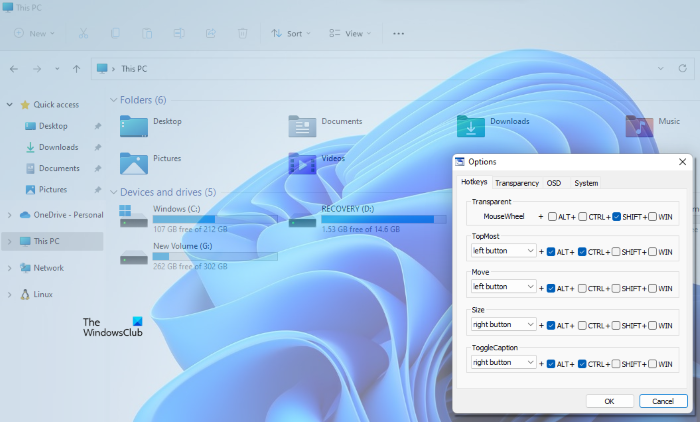The height and width of the screenshot is (422, 700).
Task: Open the Documents folder icon
Action: point(302,125)
